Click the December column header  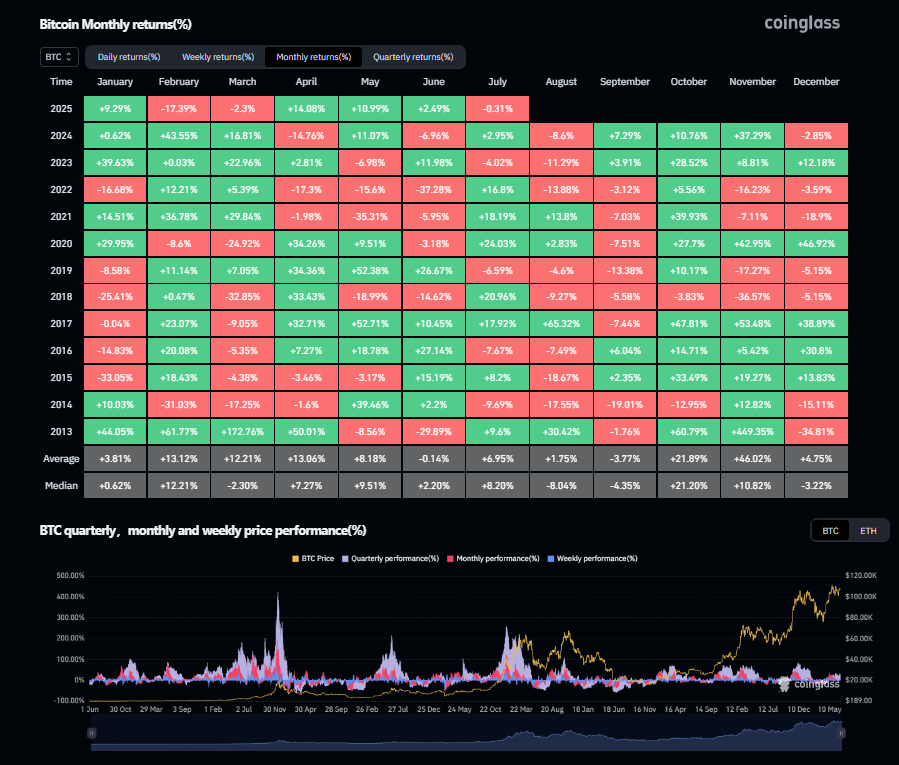(x=818, y=82)
